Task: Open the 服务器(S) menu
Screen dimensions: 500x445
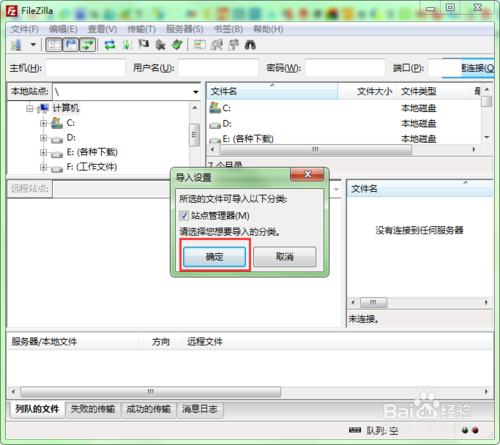Action: pyautogui.click(x=184, y=29)
